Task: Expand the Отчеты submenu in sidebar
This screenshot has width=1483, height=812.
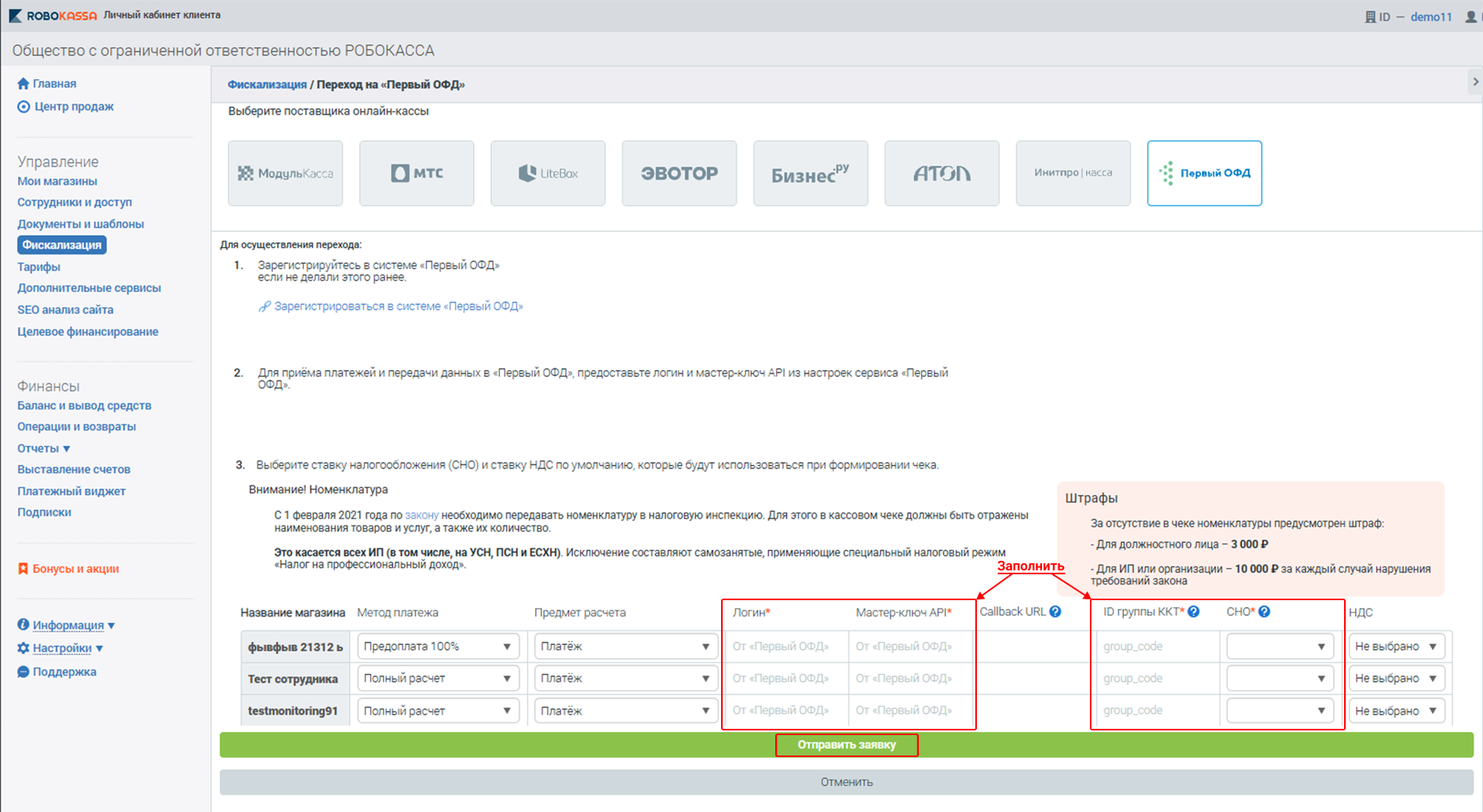Action: tap(44, 448)
